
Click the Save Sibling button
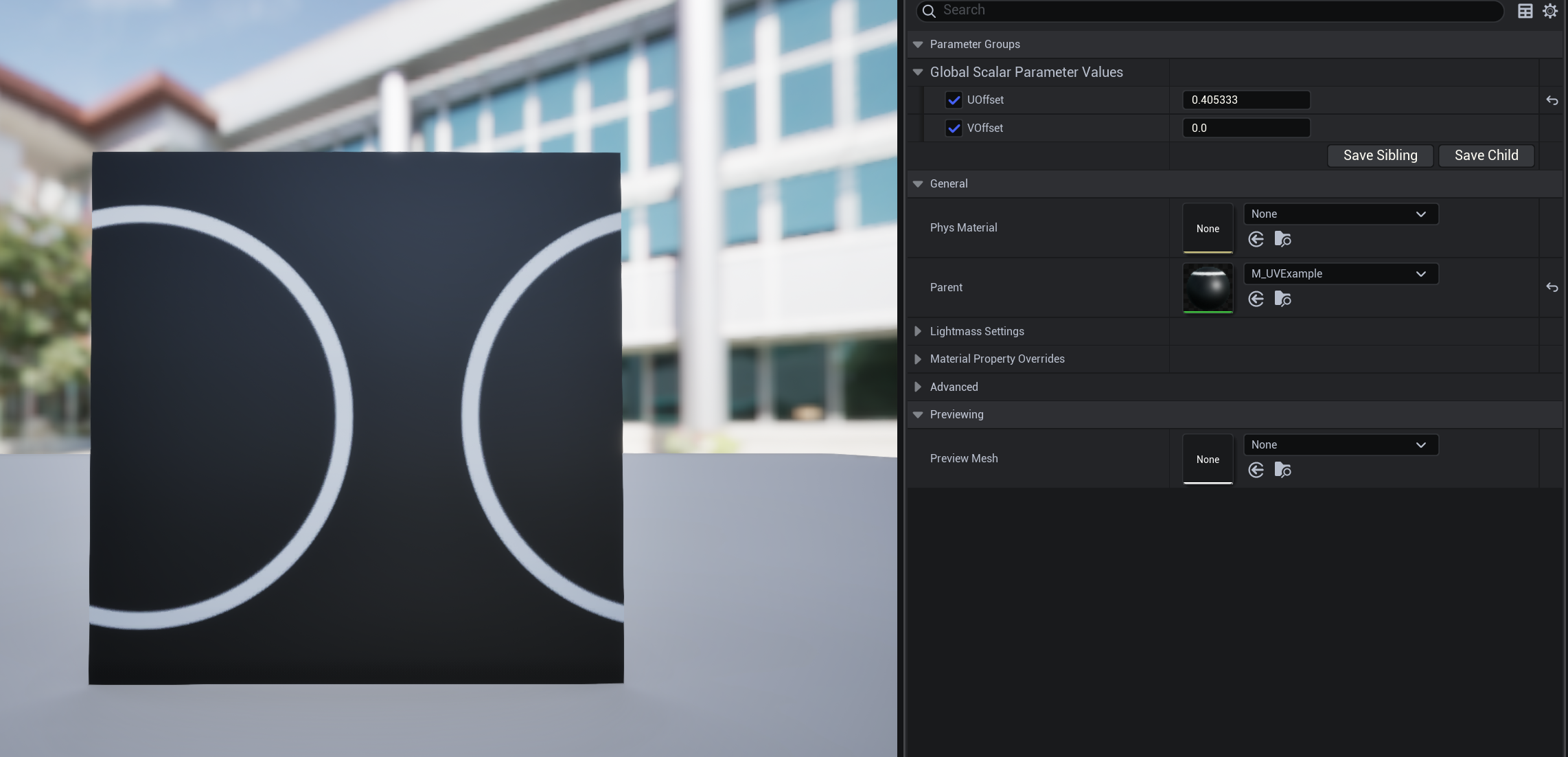(1380, 156)
